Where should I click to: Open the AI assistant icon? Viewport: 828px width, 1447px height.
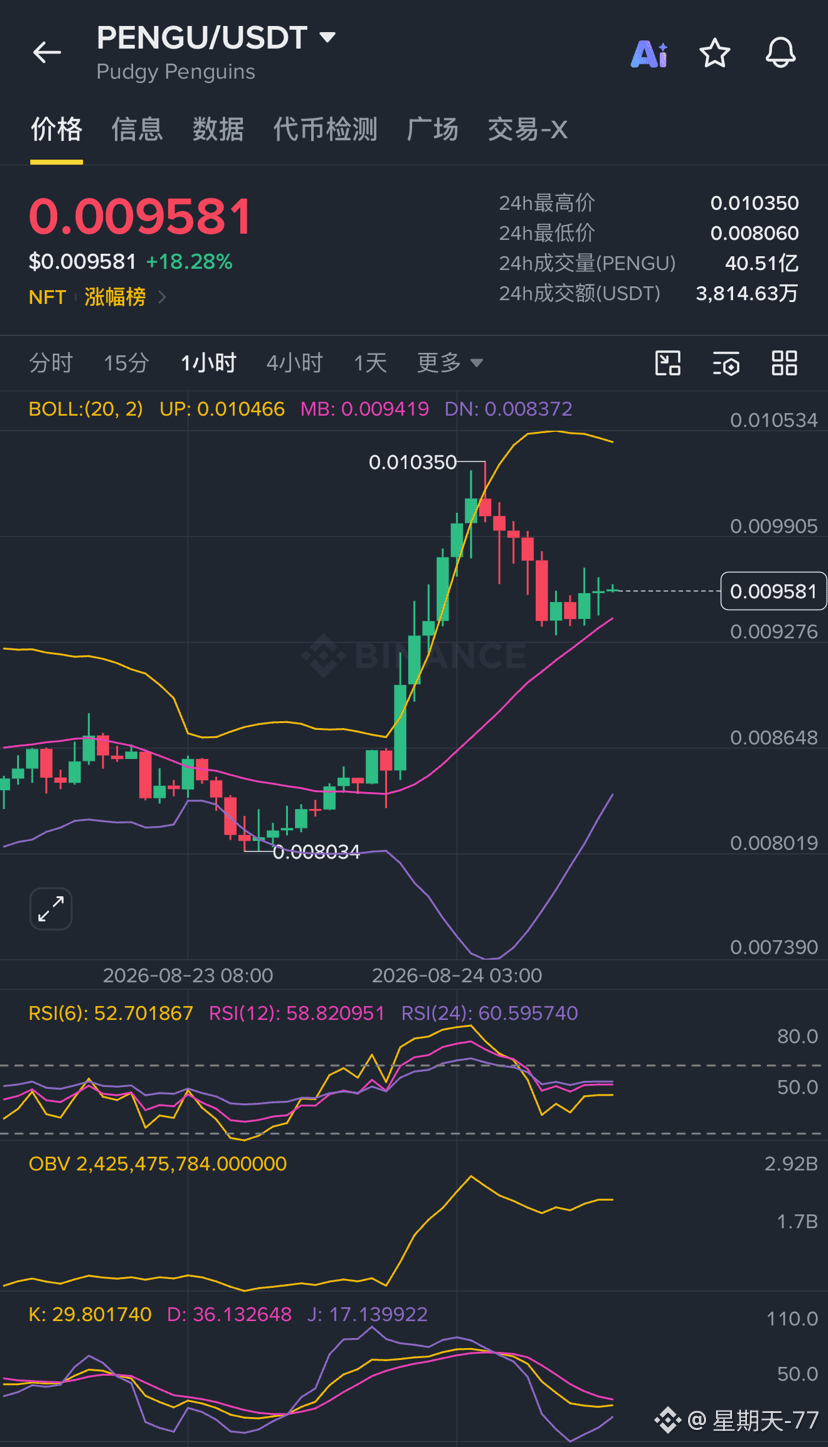tap(649, 53)
